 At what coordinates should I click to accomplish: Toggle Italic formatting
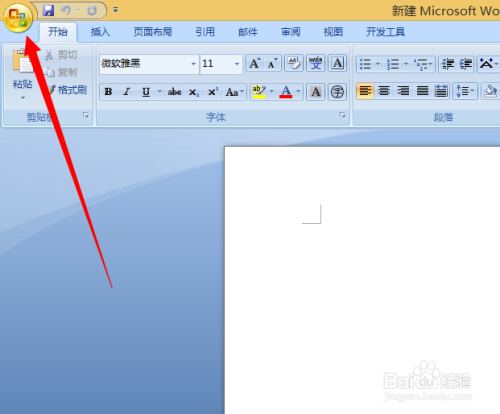point(127,92)
